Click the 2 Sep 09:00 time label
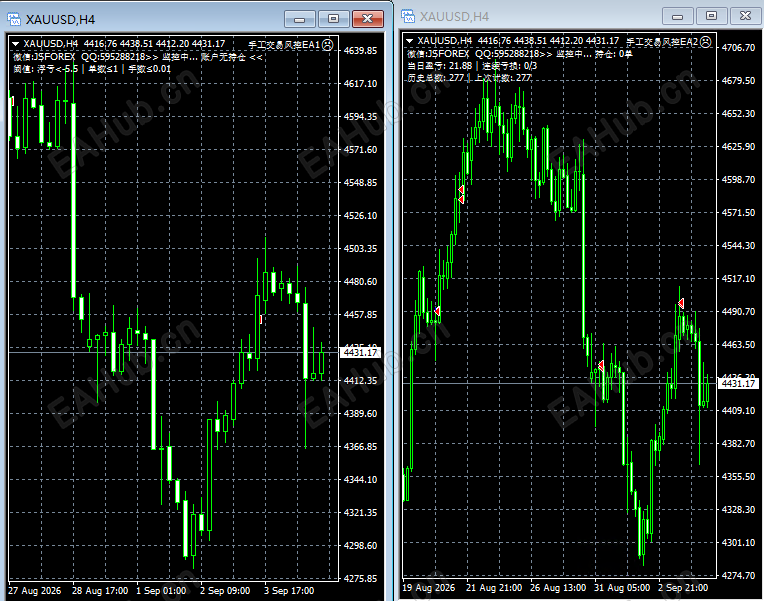Viewport: 764px width, 601px height. point(225,591)
